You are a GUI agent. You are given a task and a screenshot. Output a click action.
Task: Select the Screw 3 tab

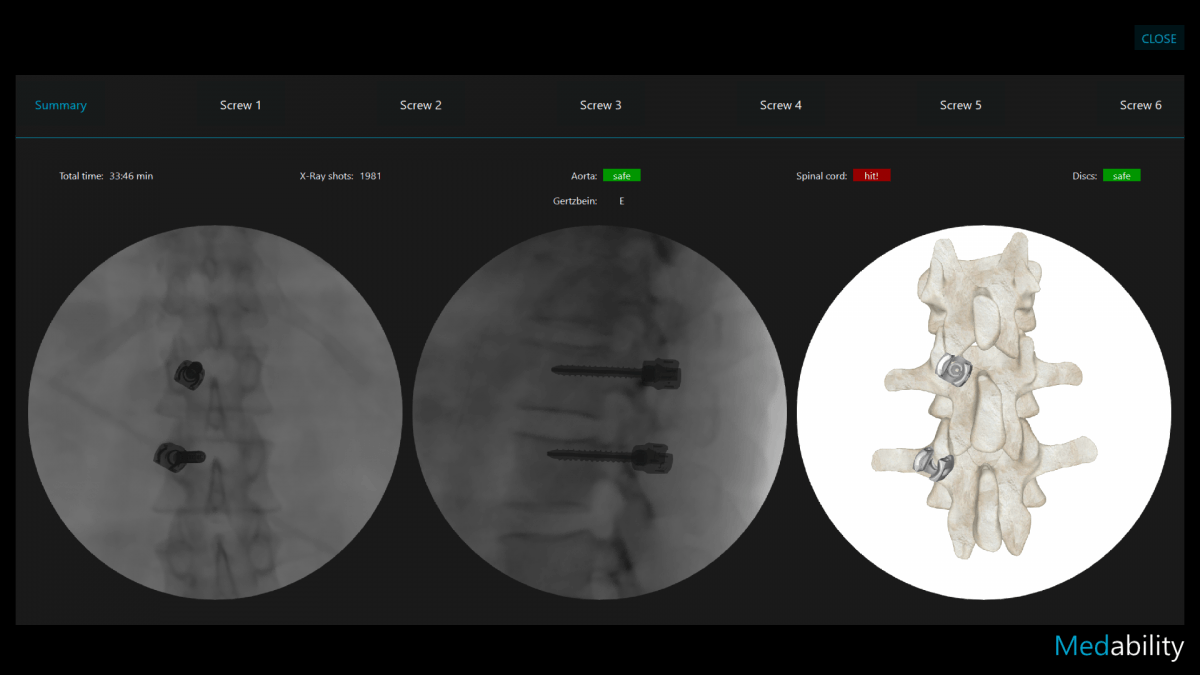click(x=601, y=105)
